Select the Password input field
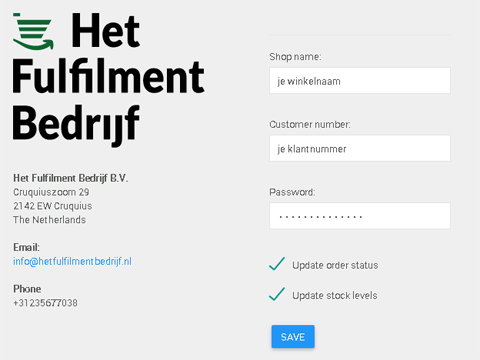This screenshot has width=480, height=360. 360,216
